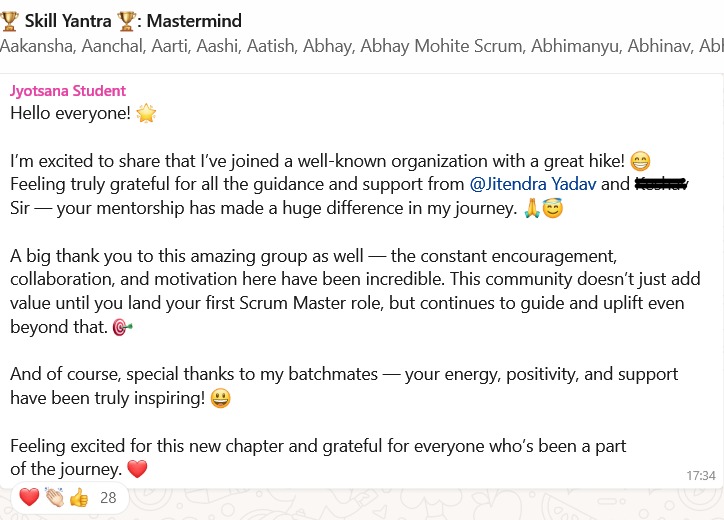
Task: Open the group member names list
Action: pos(362,46)
